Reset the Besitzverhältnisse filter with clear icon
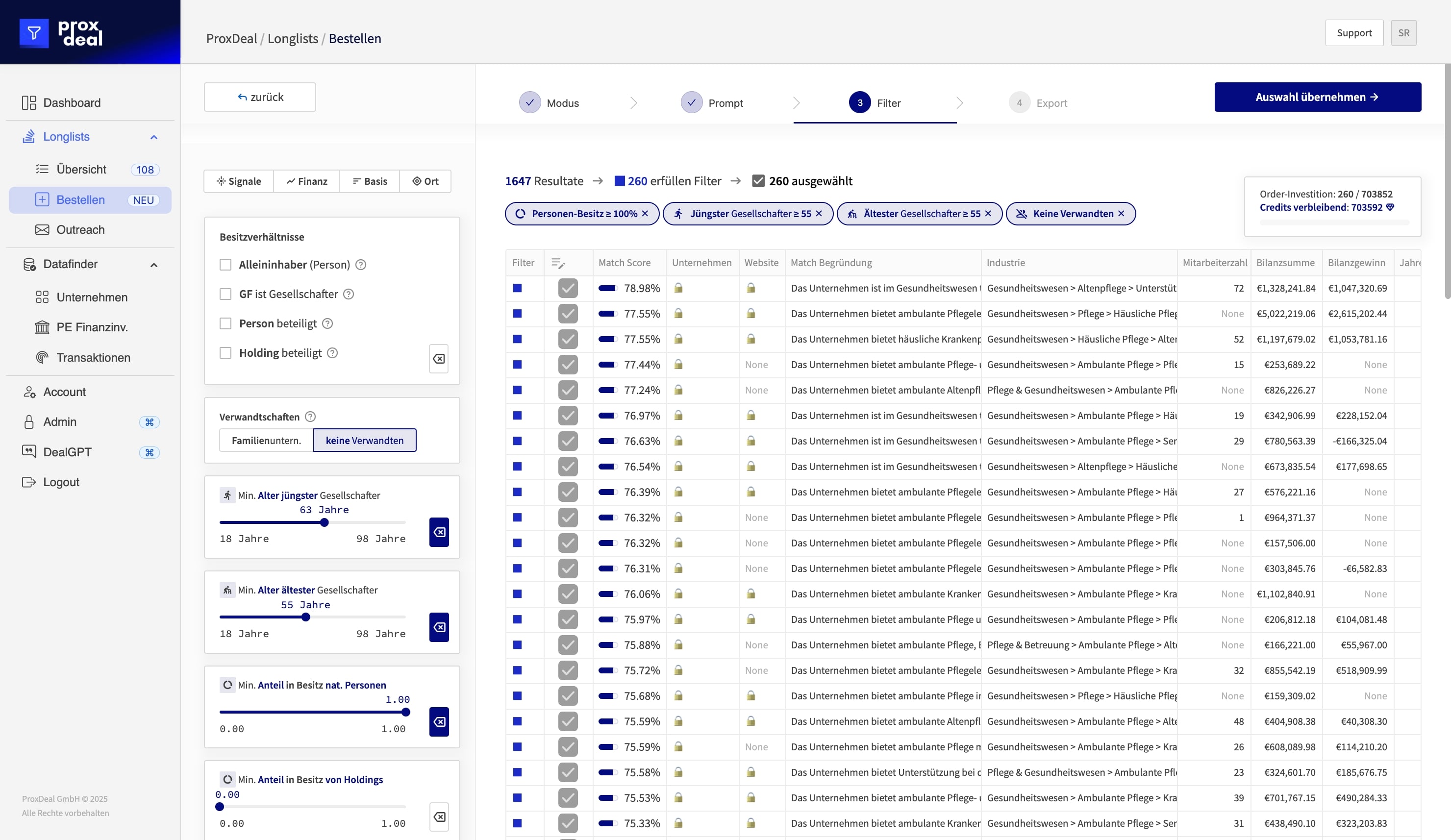 click(x=439, y=359)
